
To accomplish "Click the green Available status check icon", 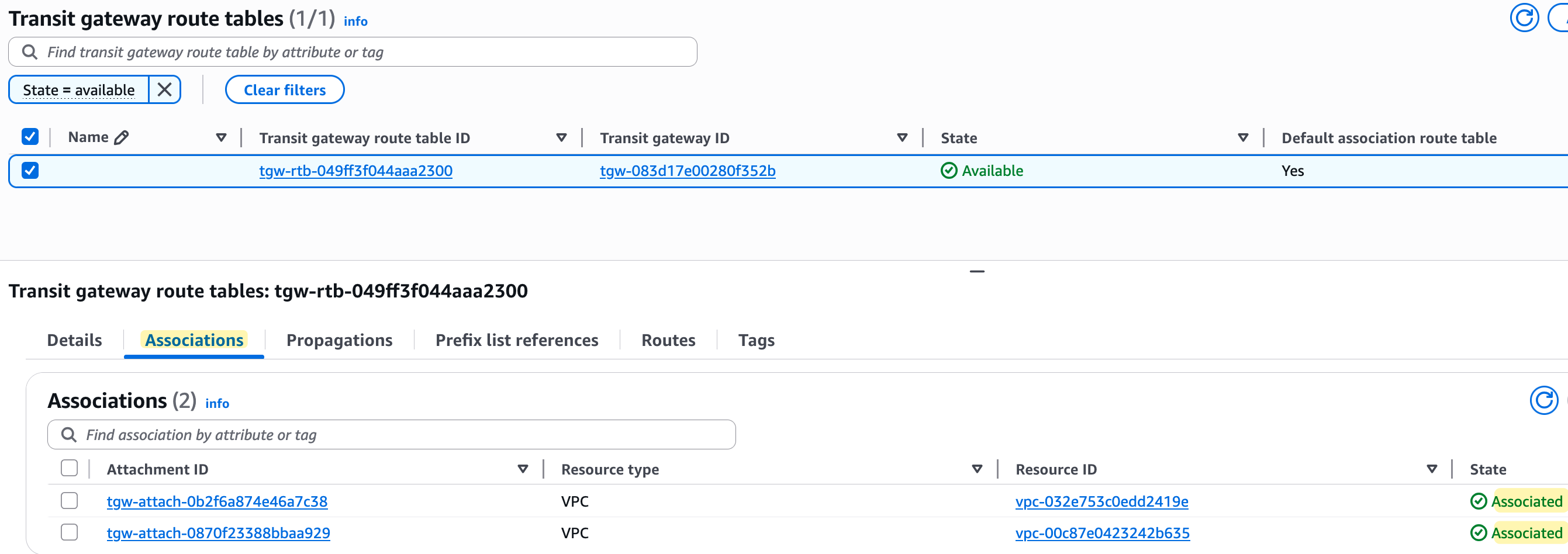I will (x=949, y=171).
